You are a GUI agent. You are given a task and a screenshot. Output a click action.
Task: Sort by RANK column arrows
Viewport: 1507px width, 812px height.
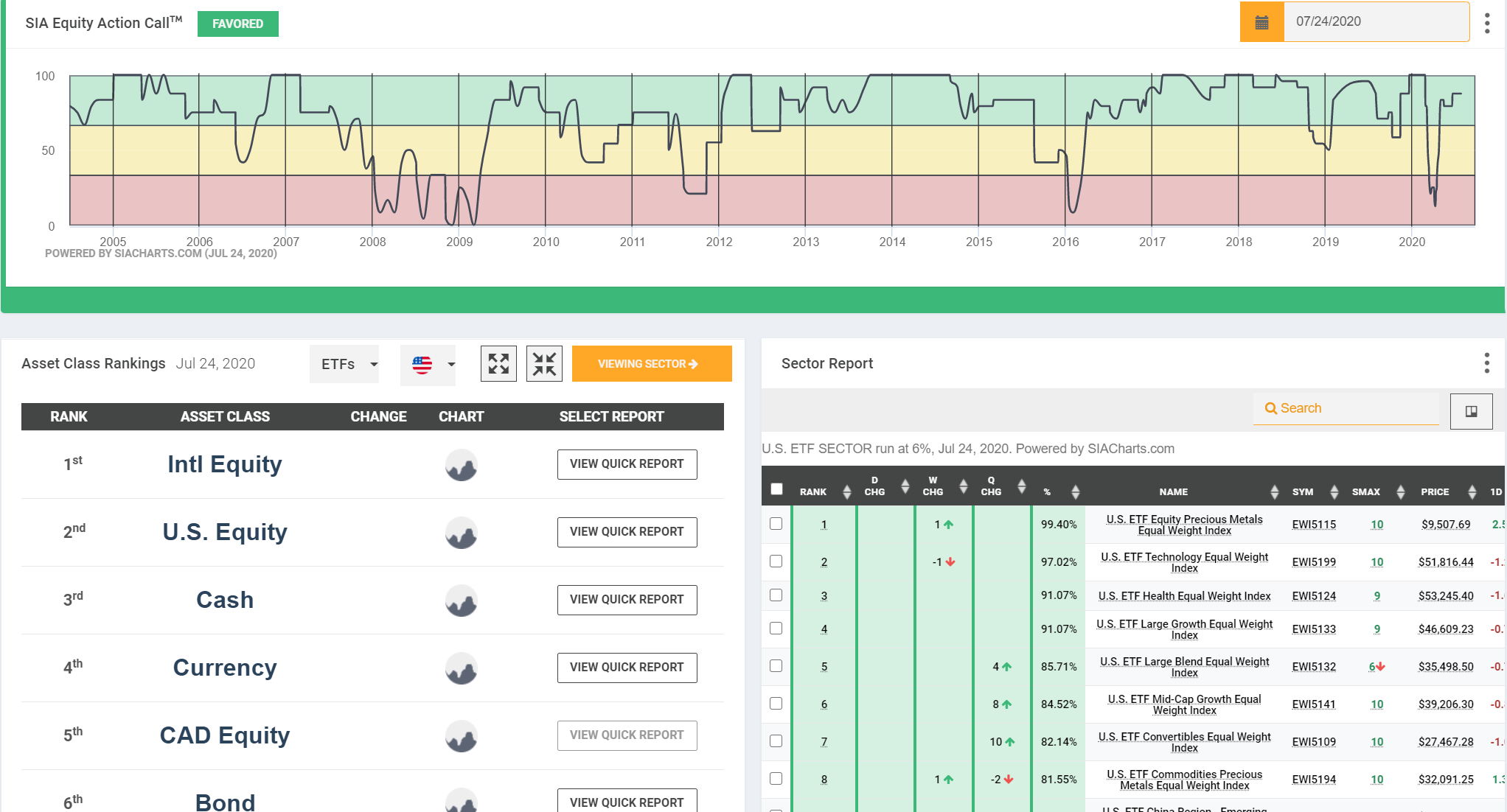click(x=846, y=491)
